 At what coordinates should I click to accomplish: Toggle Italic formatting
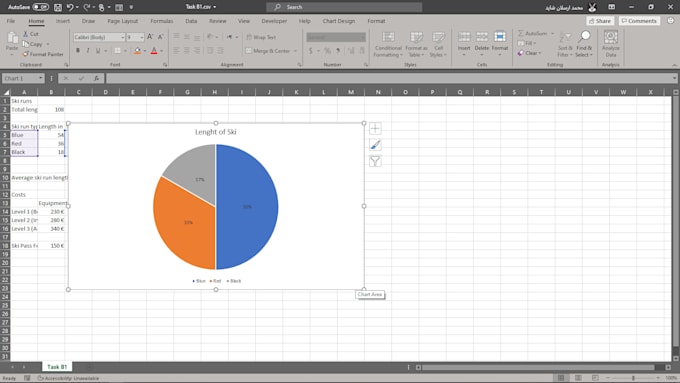[88, 51]
